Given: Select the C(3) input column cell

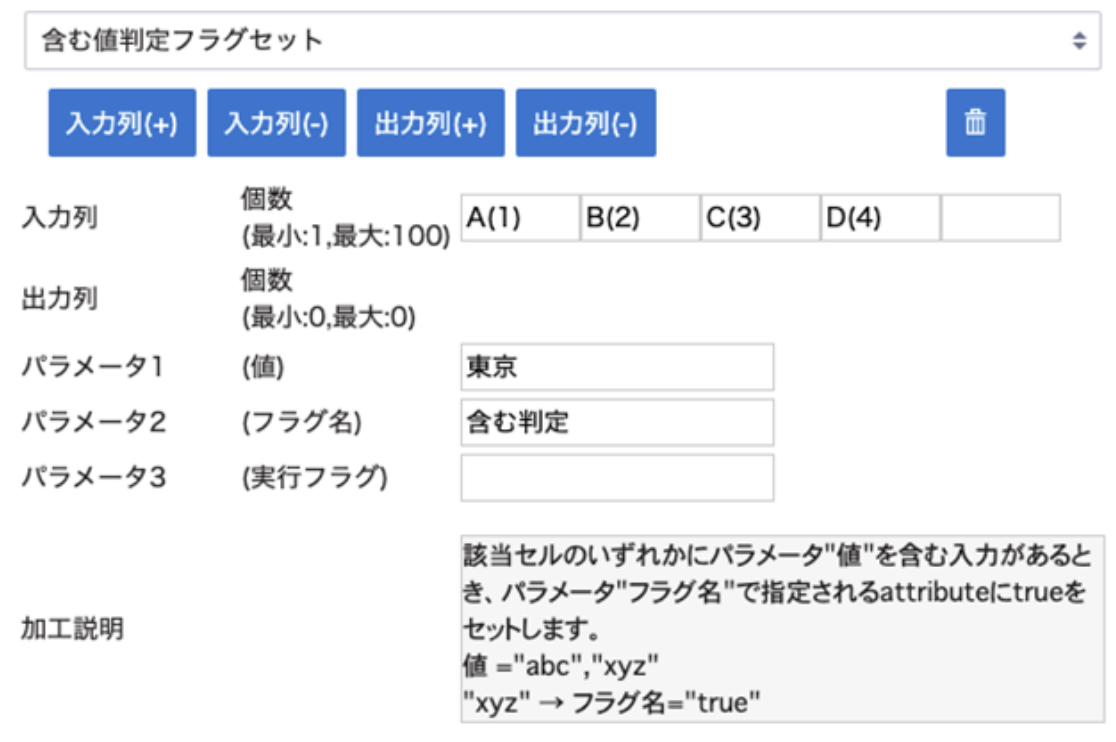Looking at the screenshot, I should [x=760, y=218].
